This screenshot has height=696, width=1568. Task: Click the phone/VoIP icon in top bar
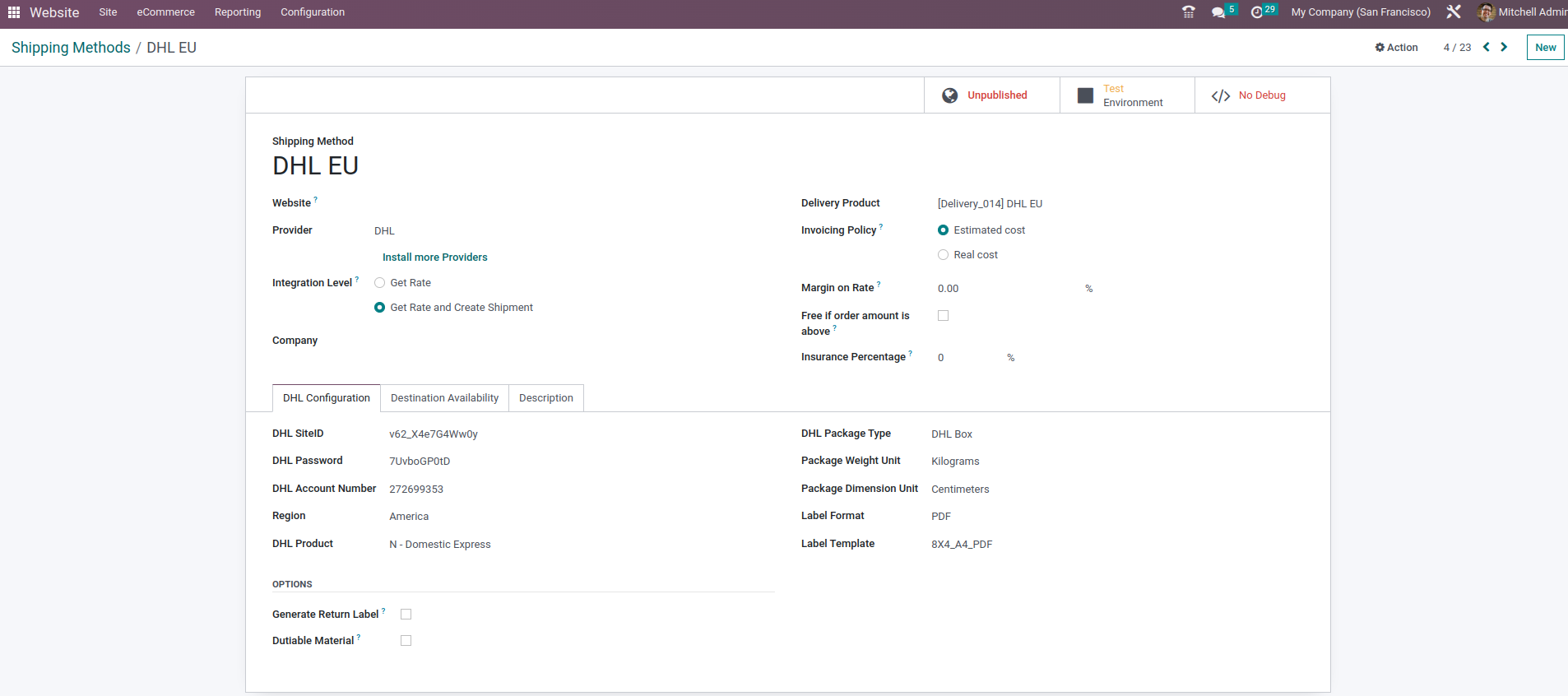1189,12
